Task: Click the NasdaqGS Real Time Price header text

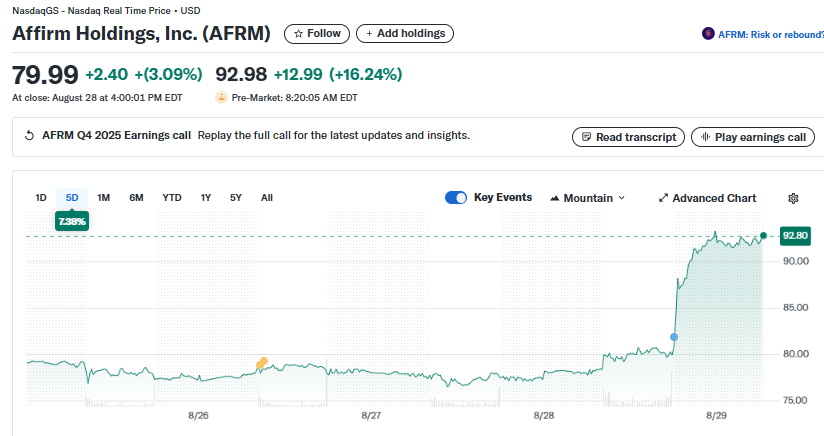Action: (x=106, y=11)
